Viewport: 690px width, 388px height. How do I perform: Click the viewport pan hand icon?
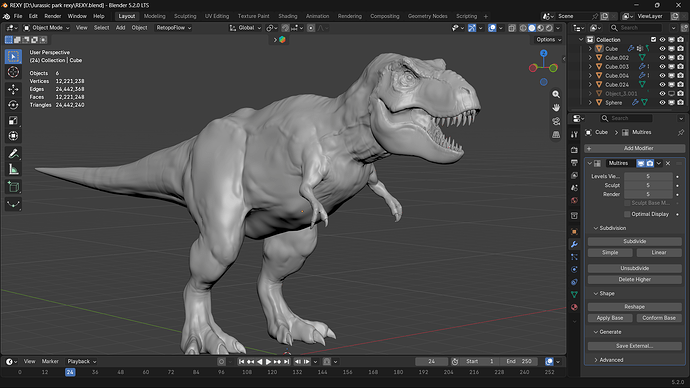click(x=556, y=108)
